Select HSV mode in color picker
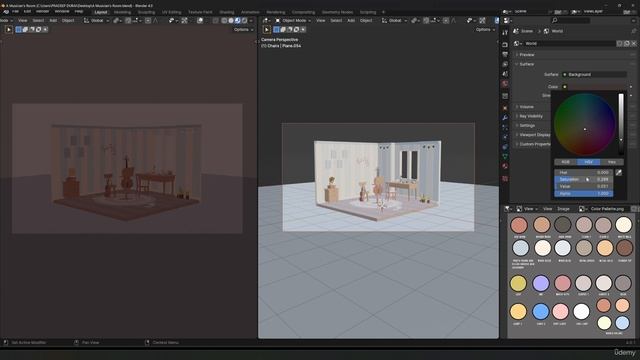640x360 pixels. click(589, 162)
